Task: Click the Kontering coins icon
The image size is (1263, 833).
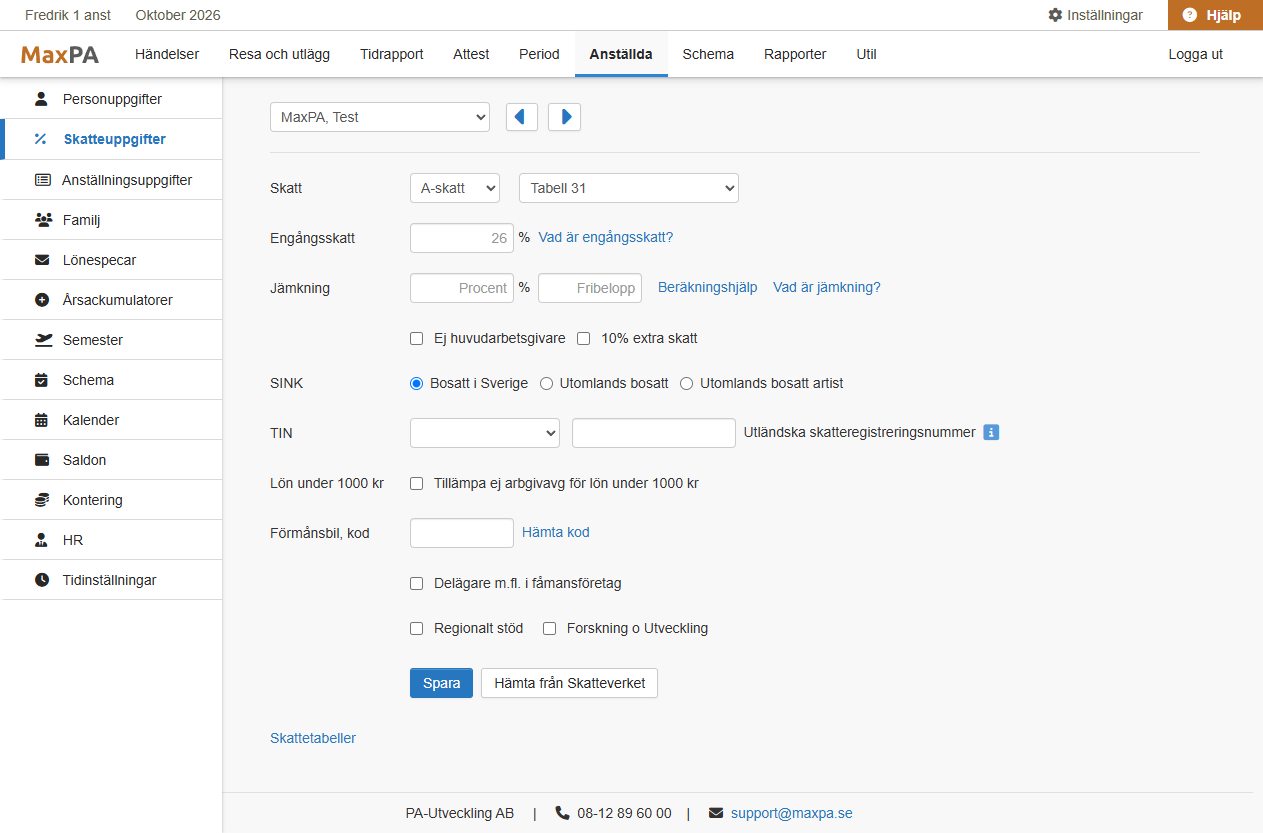Action: [x=42, y=500]
